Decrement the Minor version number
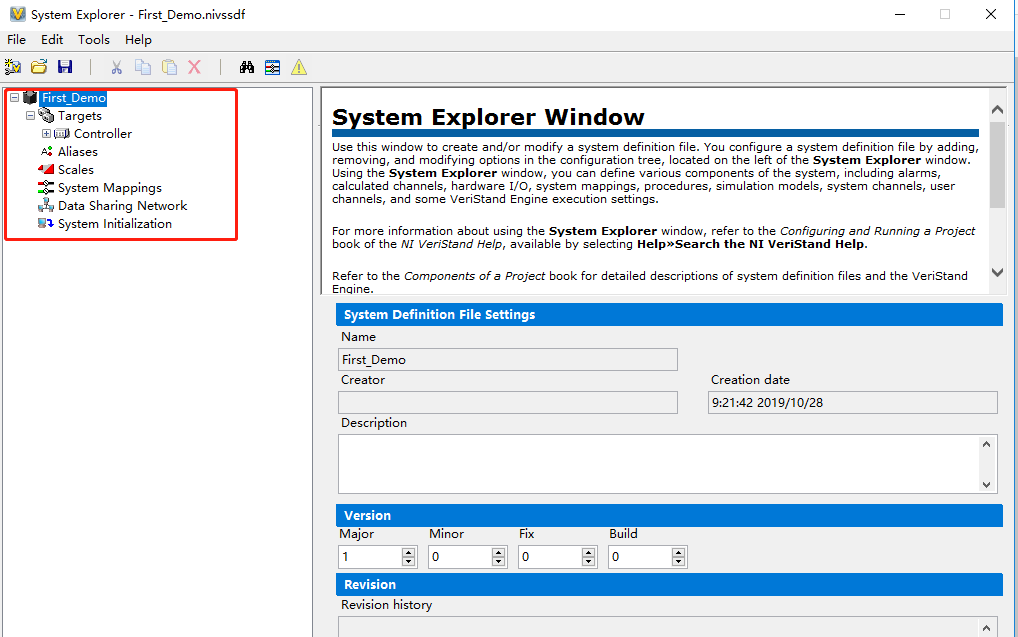This screenshot has width=1018, height=637. 499,562
